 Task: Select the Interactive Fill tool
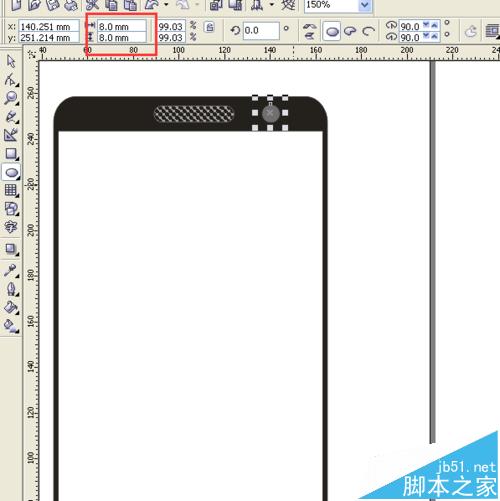click(11, 326)
